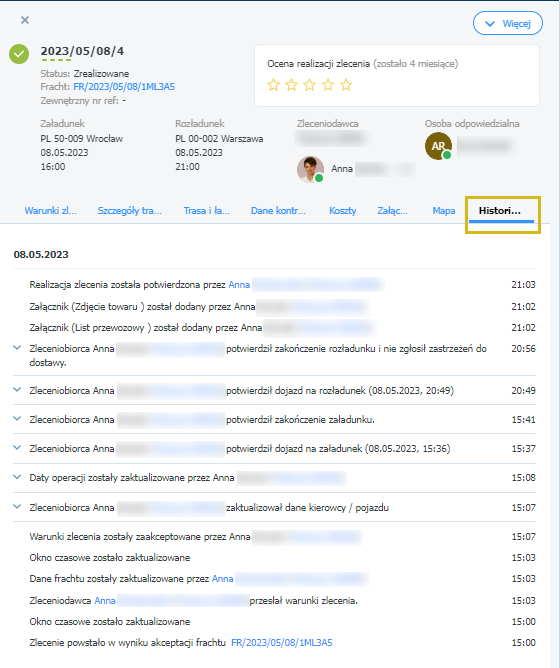The height and width of the screenshot is (668, 560).
Task: Expand the loading completion entry at 15:41
Action: [x=17, y=419]
